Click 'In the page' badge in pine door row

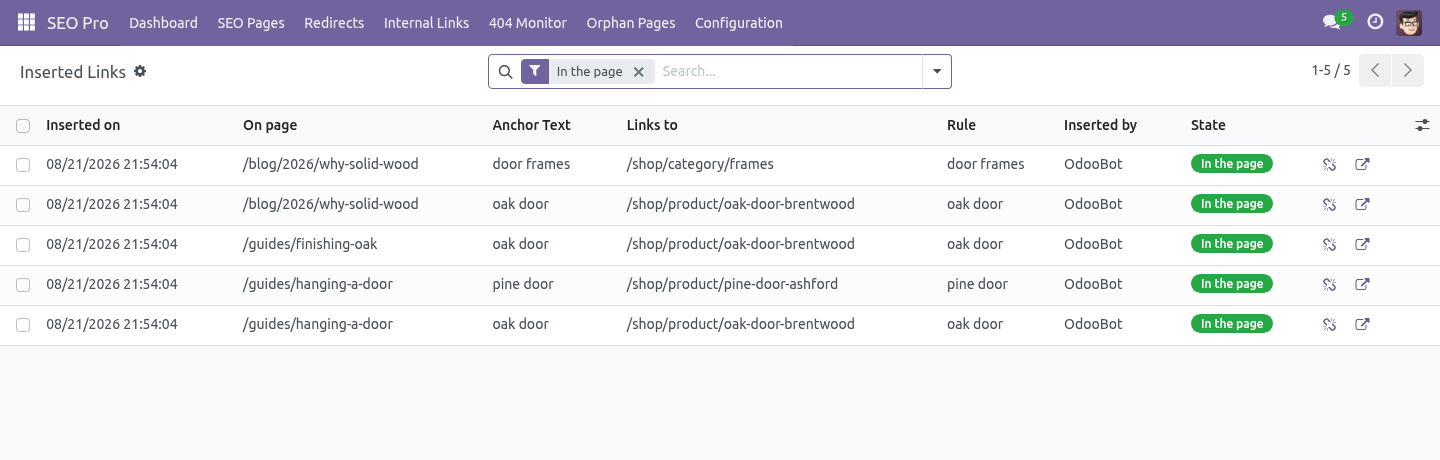pos(1231,284)
